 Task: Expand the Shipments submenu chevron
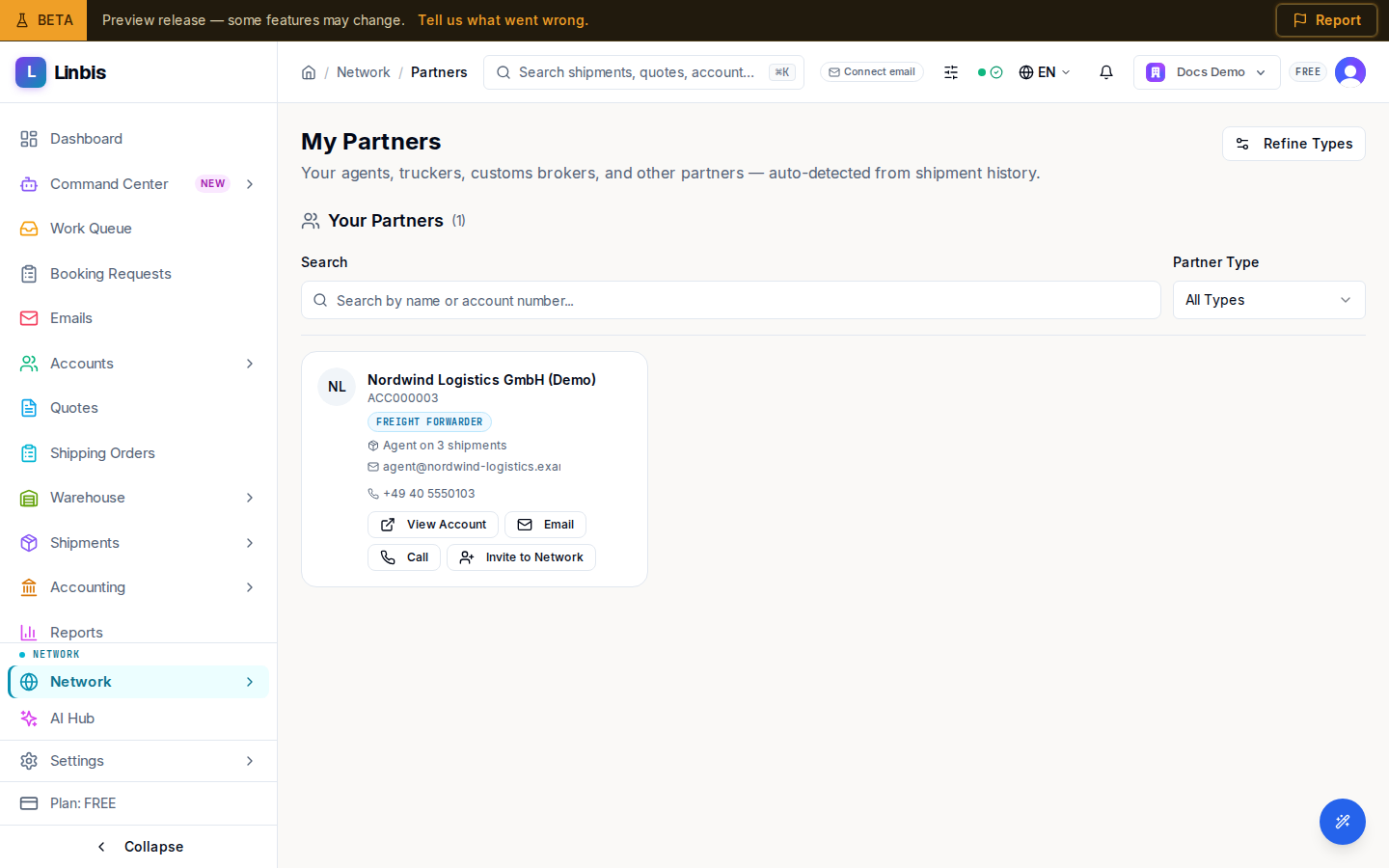pyautogui.click(x=250, y=543)
